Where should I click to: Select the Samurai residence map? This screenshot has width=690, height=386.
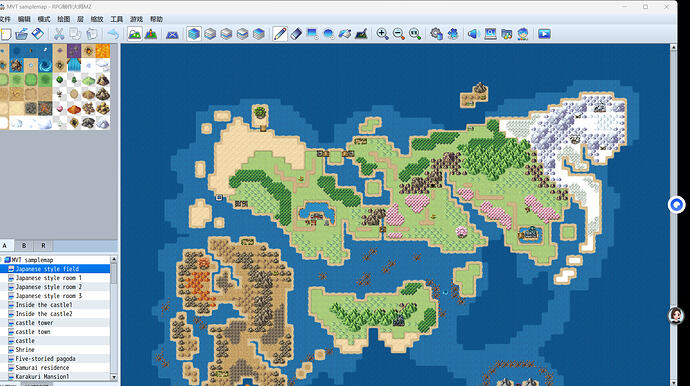pos(55,368)
